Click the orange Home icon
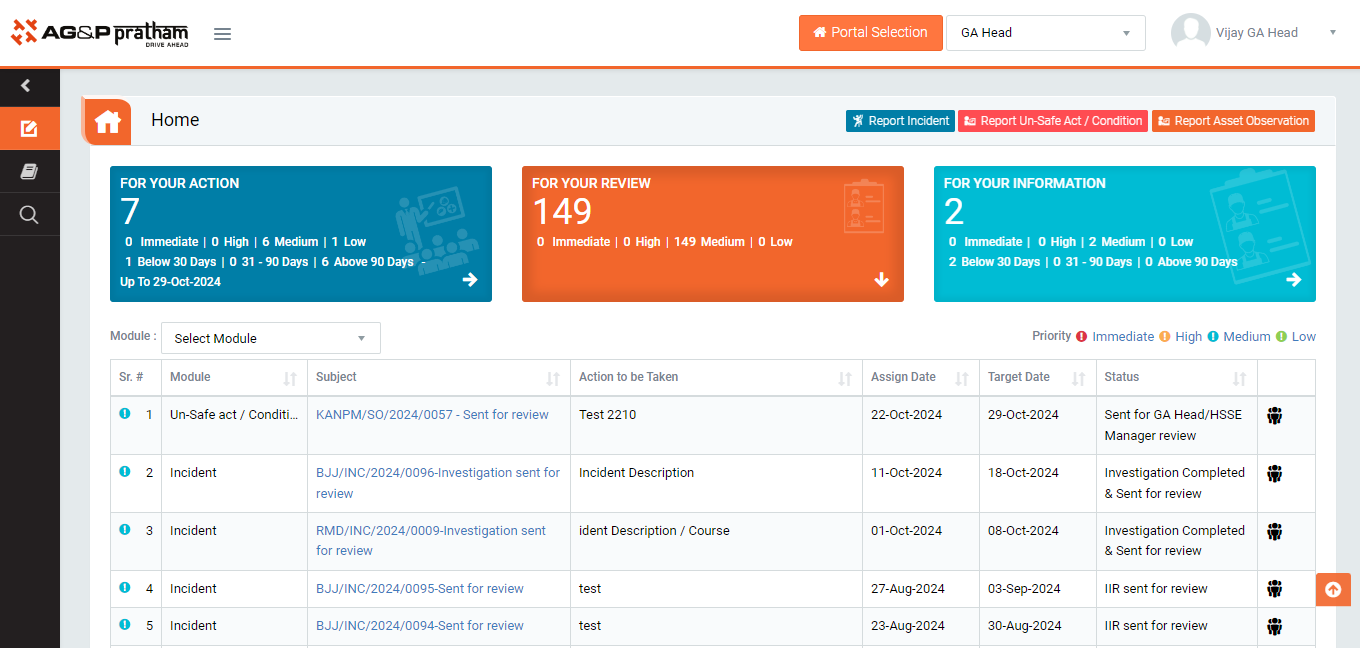The height and width of the screenshot is (648, 1360). coord(108,121)
